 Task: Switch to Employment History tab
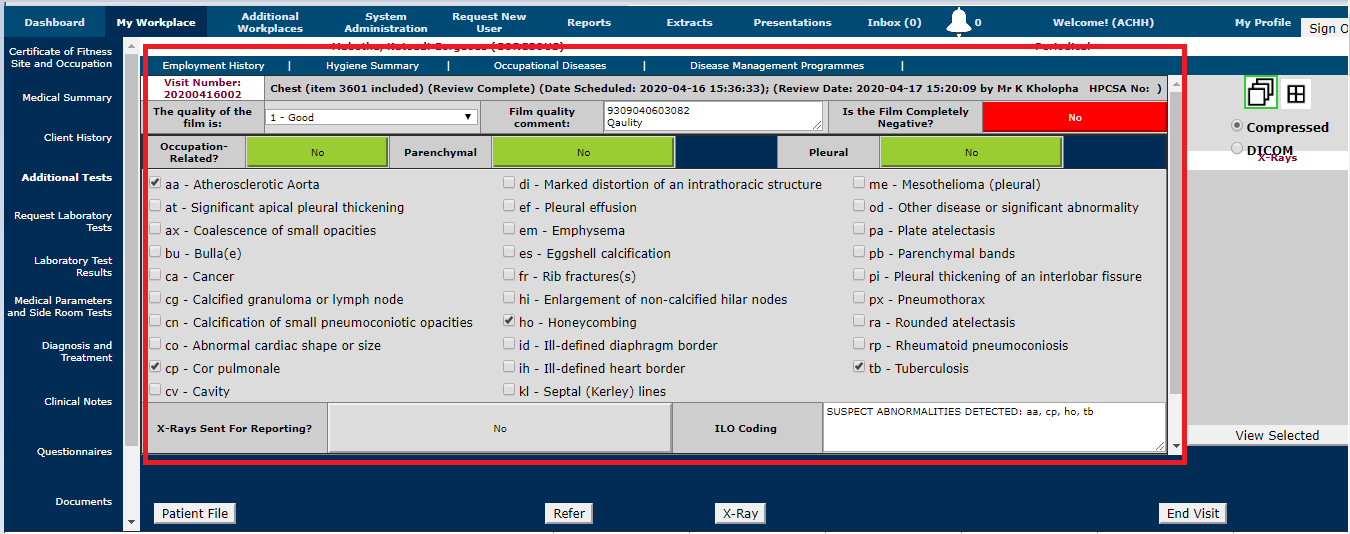tap(213, 66)
